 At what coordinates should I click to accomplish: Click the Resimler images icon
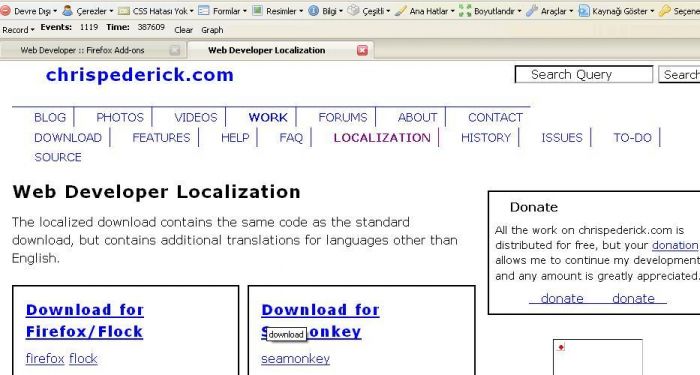(258, 10)
